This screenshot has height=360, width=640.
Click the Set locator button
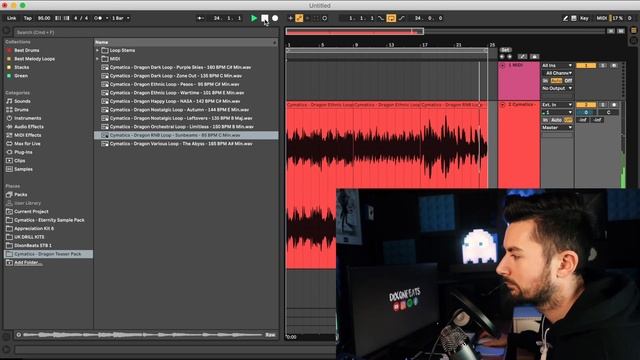[505, 50]
